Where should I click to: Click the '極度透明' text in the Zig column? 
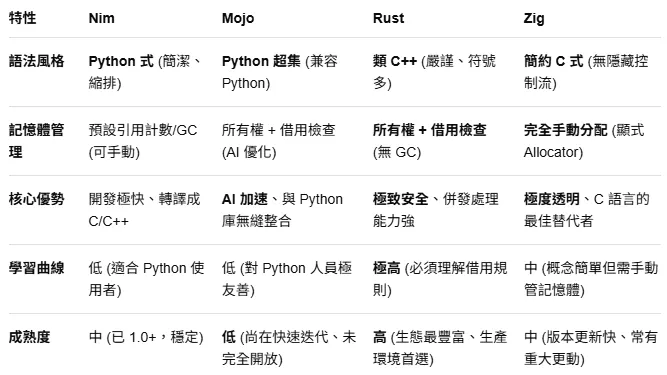coord(551,199)
